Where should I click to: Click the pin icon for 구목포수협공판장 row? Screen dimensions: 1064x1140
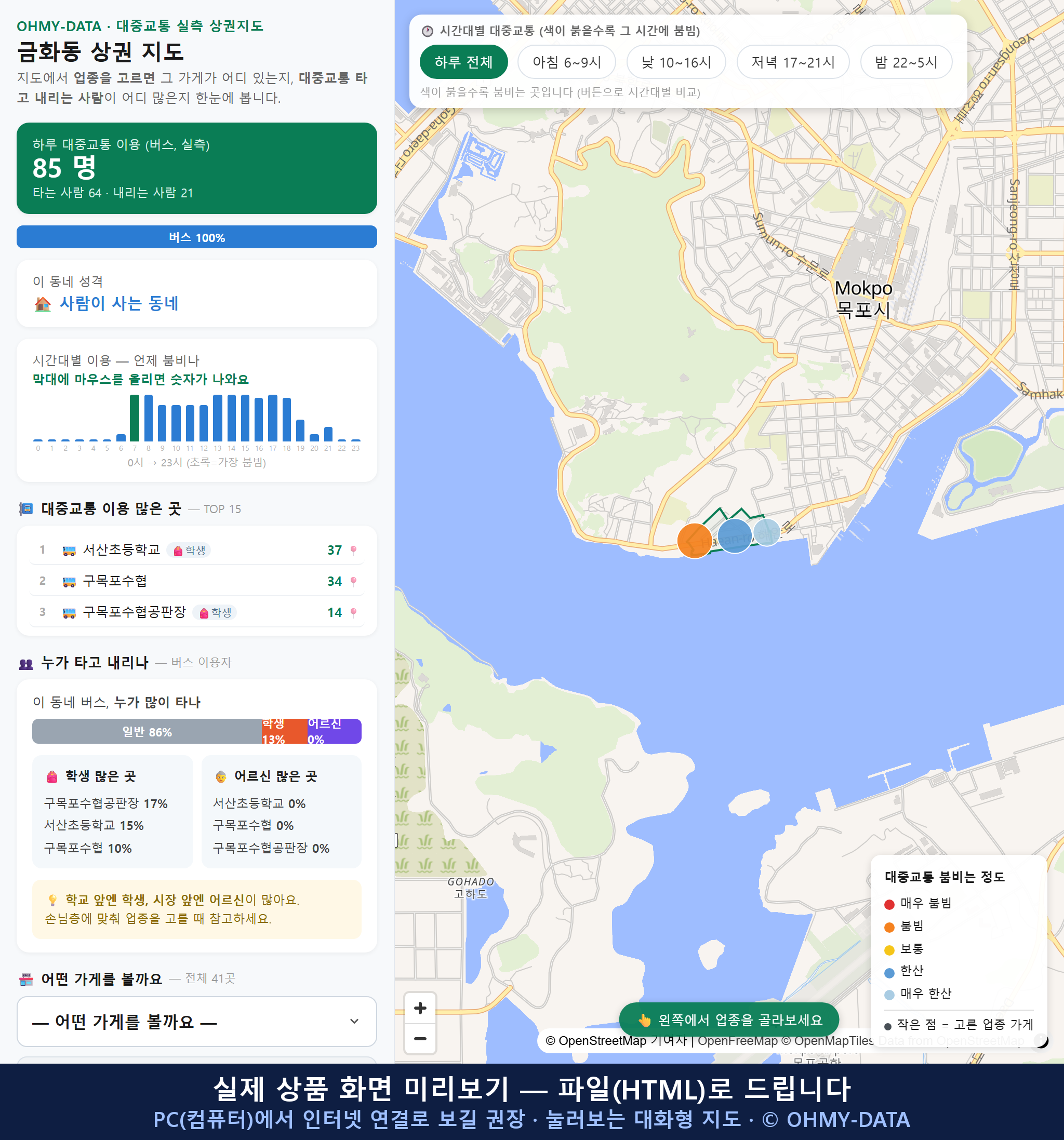[x=353, y=612]
